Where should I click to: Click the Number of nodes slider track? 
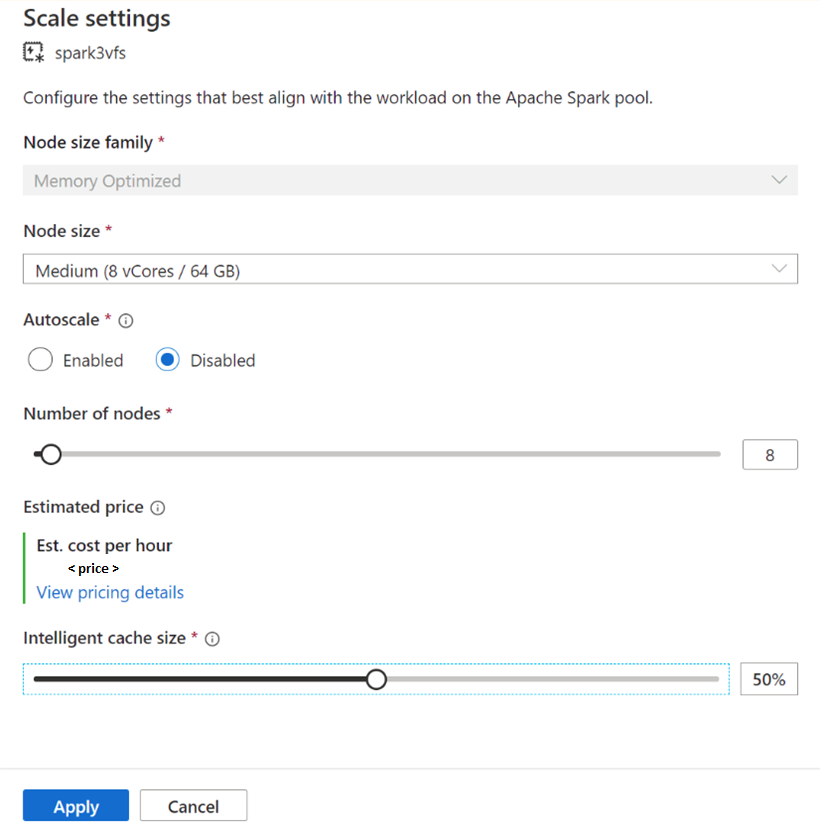click(400, 455)
